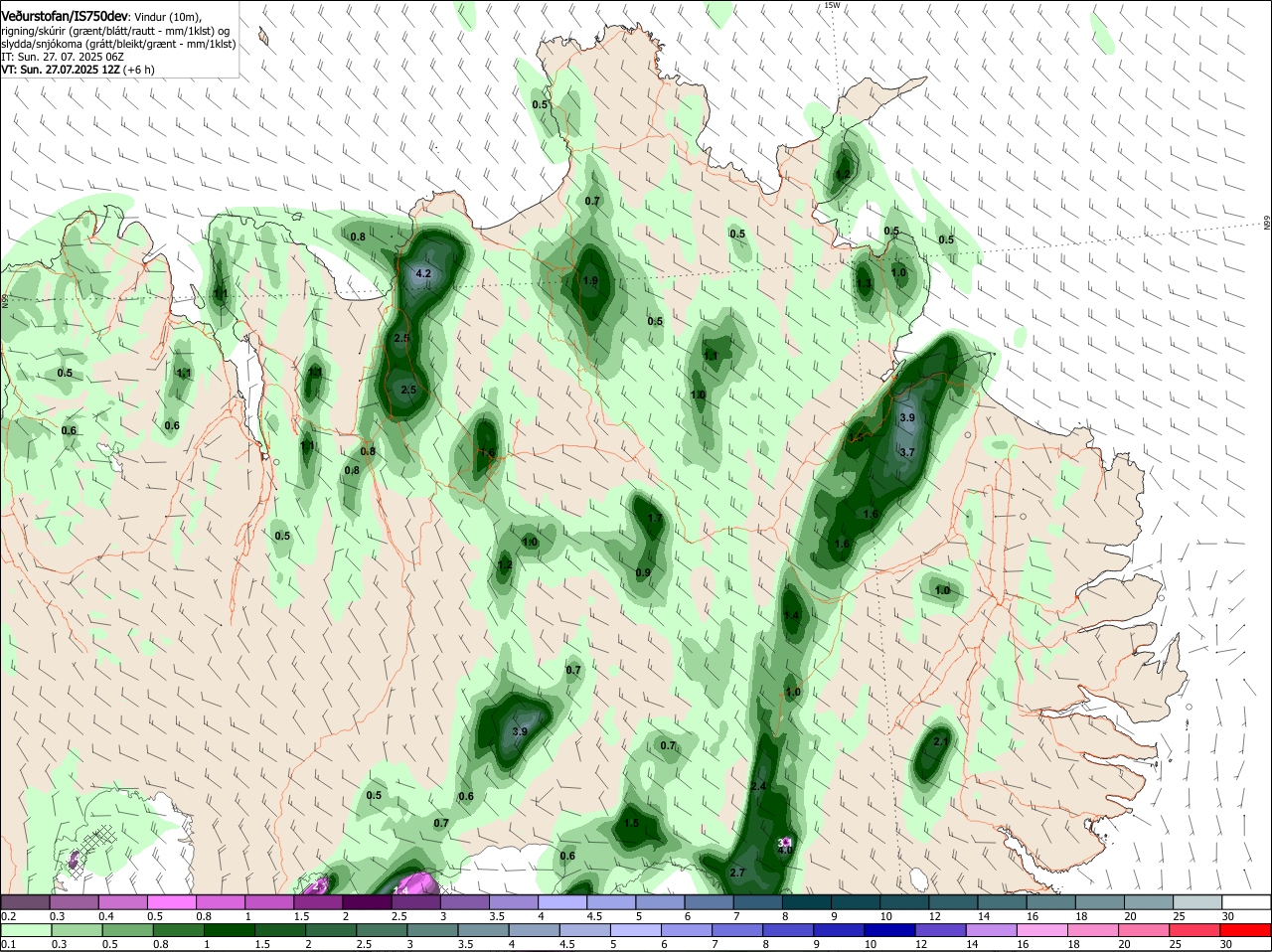
Task: Click bright pink 0.5 swatch in top scale
Action: 171,901
